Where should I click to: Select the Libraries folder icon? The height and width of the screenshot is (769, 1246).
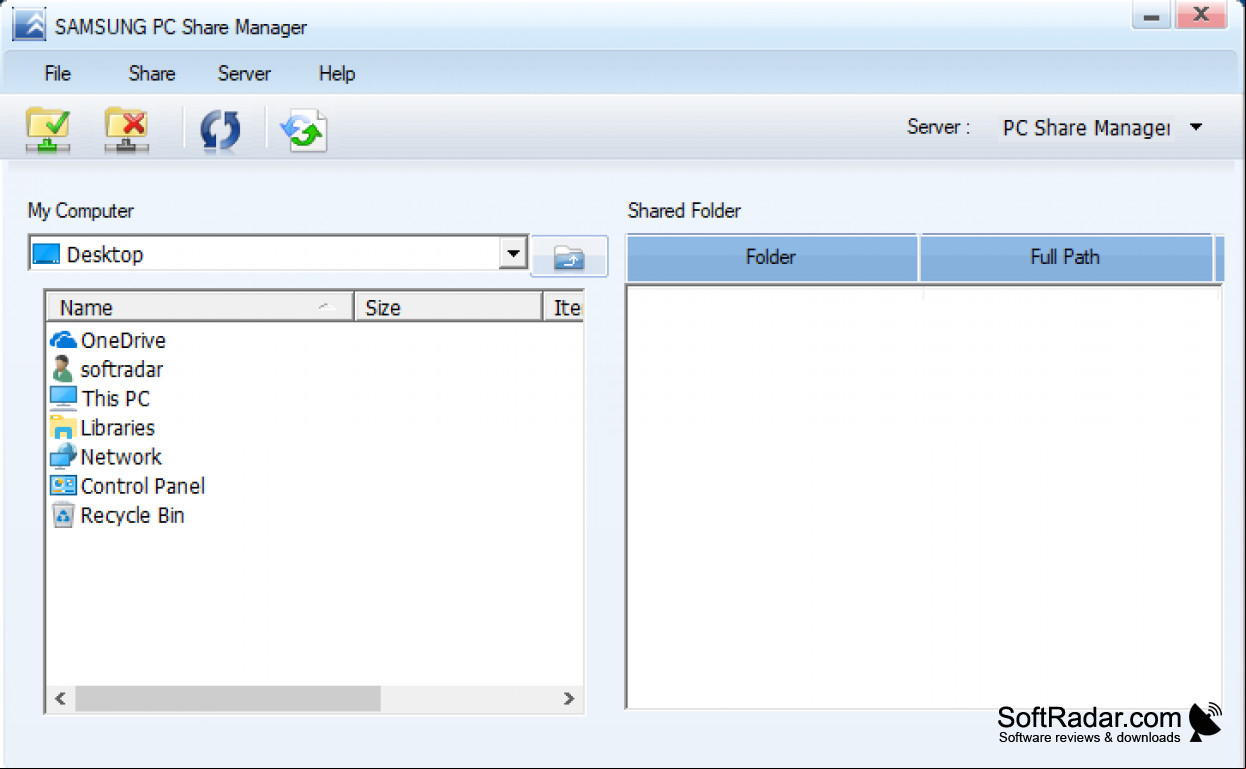[63, 428]
